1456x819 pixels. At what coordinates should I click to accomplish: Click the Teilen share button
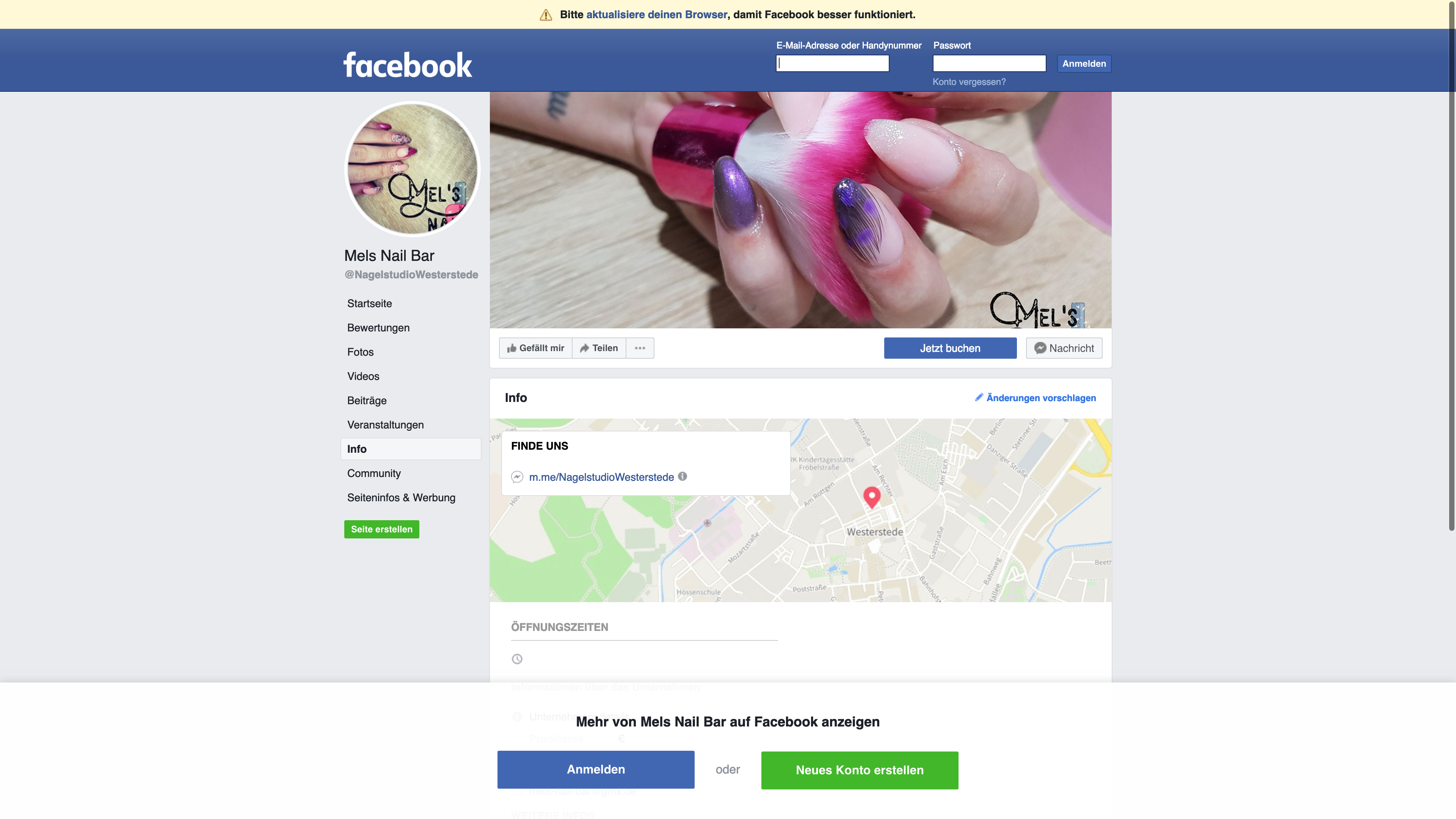pos(599,348)
